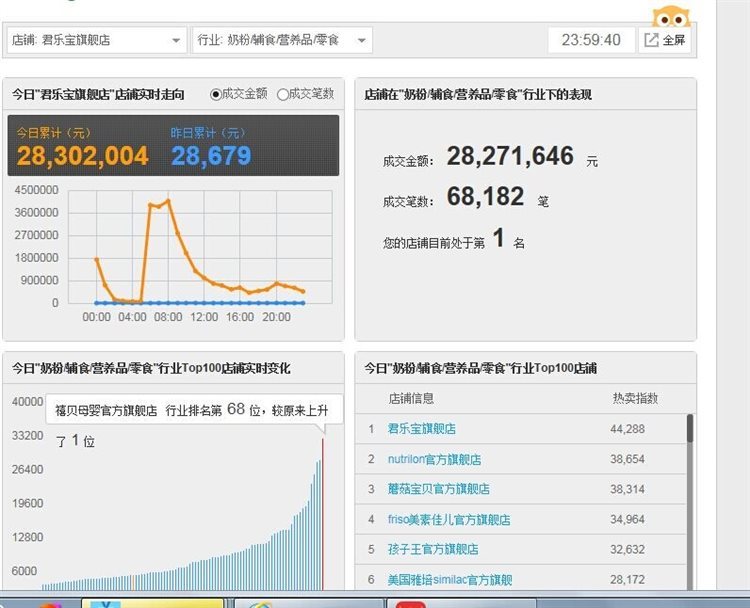Open the 孩子王官方旗舰店 link
The image size is (750, 608).
(433, 549)
